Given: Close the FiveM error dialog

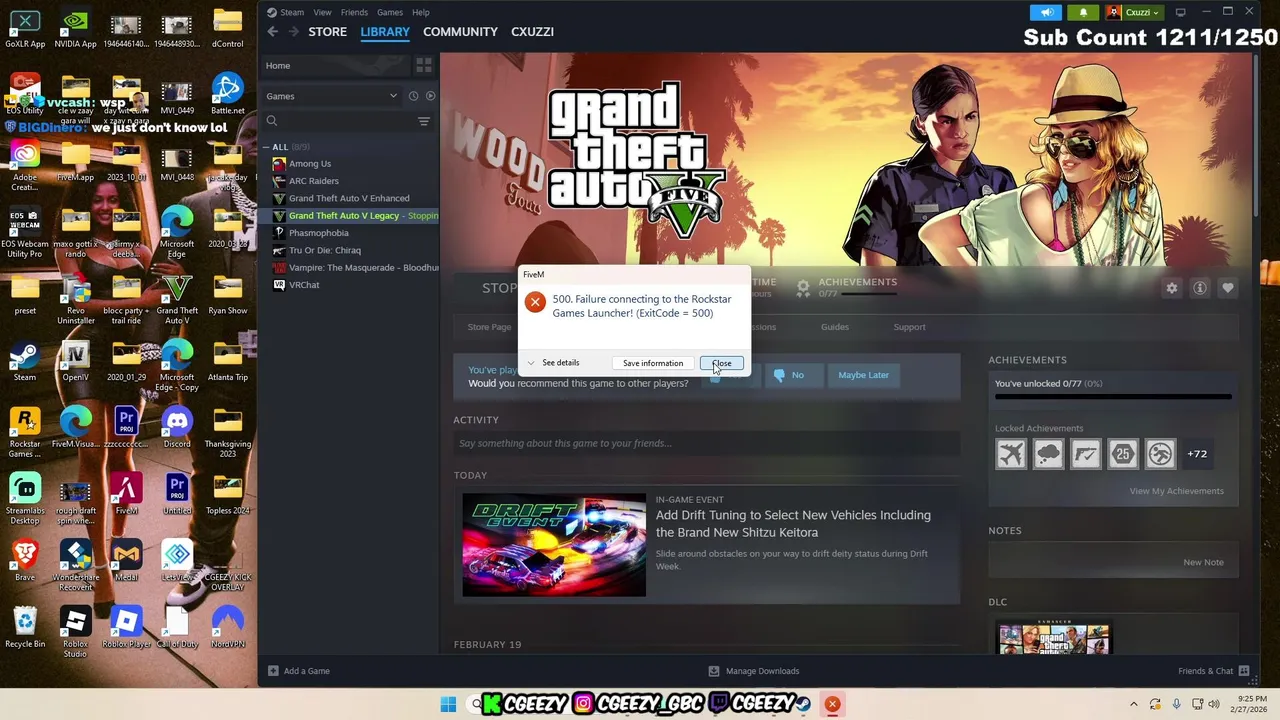Looking at the screenshot, I should (722, 363).
